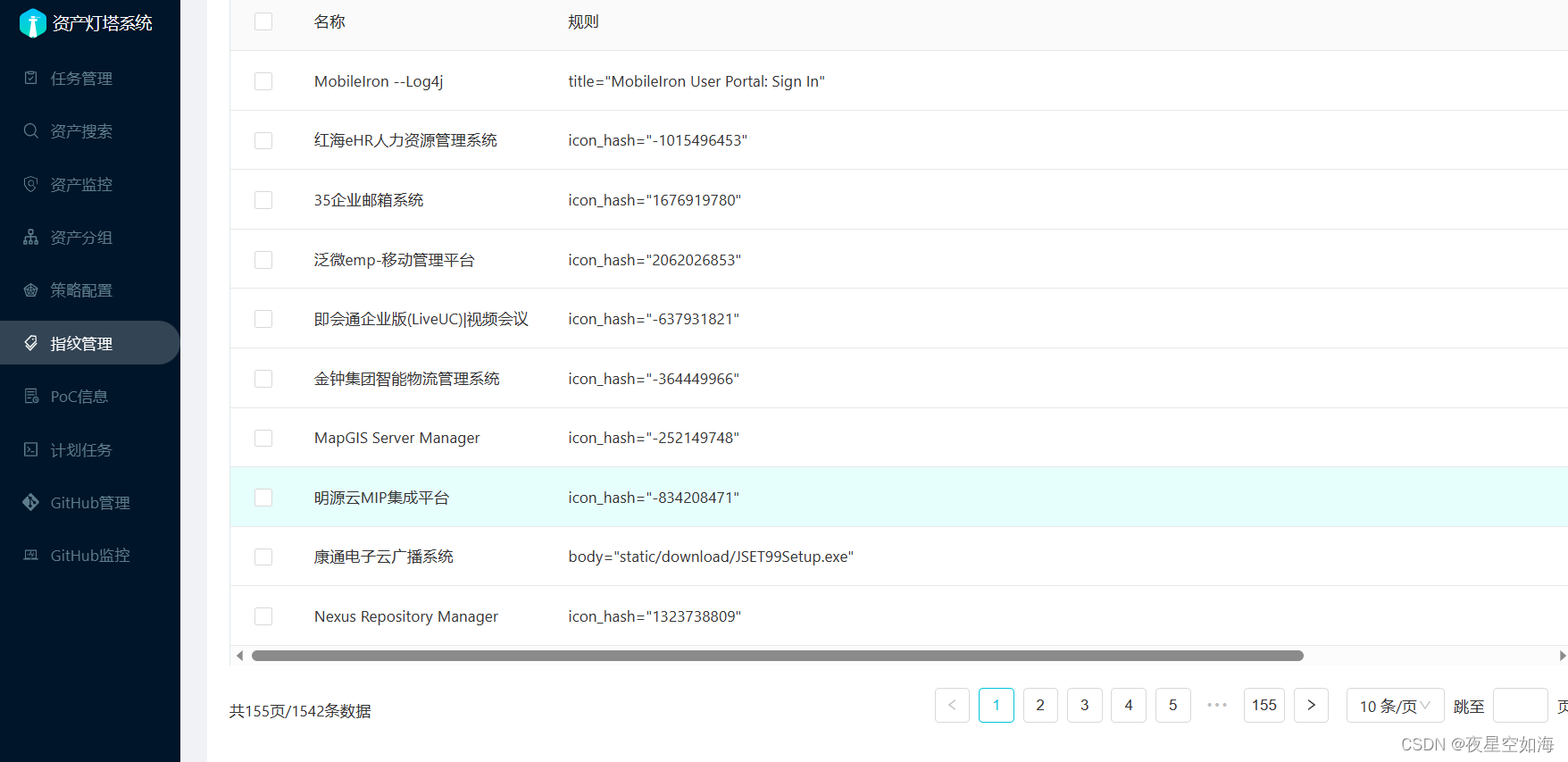Click rule icon_hash="-364449966"
Screen dimensions: 1568x762
(654, 379)
